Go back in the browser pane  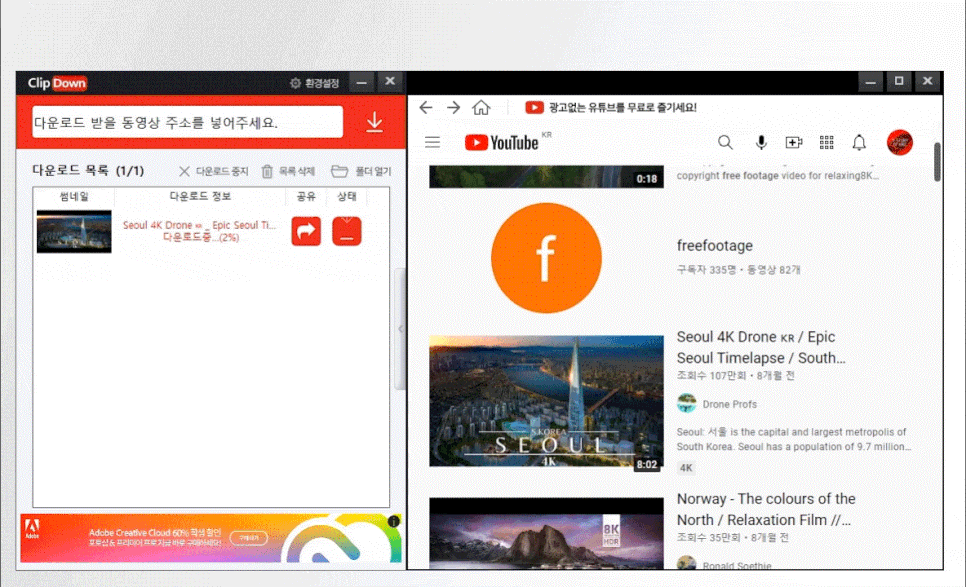(426, 108)
